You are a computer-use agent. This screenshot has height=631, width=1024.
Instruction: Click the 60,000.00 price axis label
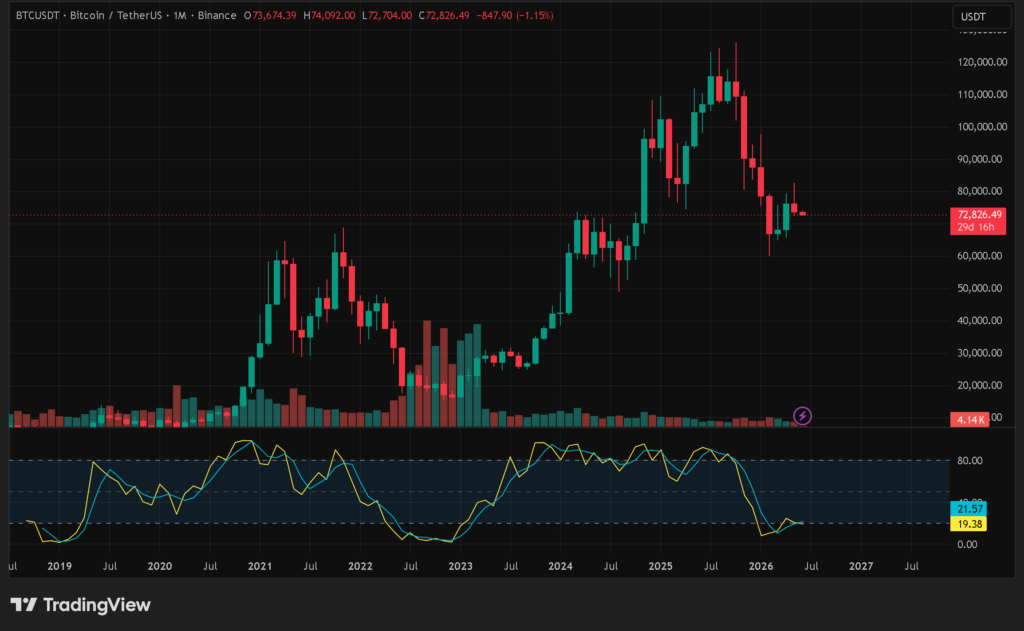pyautogui.click(x=980, y=255)
